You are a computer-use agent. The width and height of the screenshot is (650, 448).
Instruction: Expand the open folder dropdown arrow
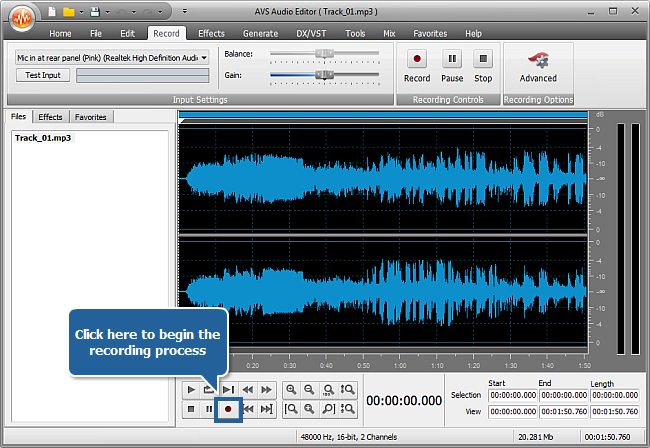coord(82,12)
